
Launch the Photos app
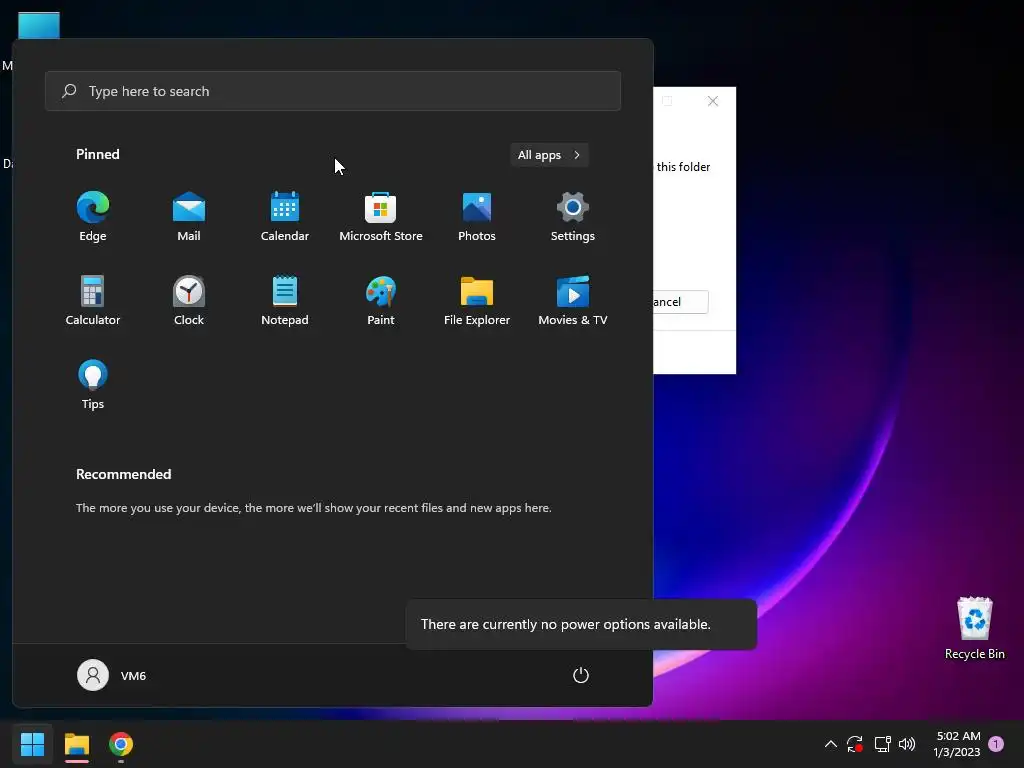coord(477,217)
